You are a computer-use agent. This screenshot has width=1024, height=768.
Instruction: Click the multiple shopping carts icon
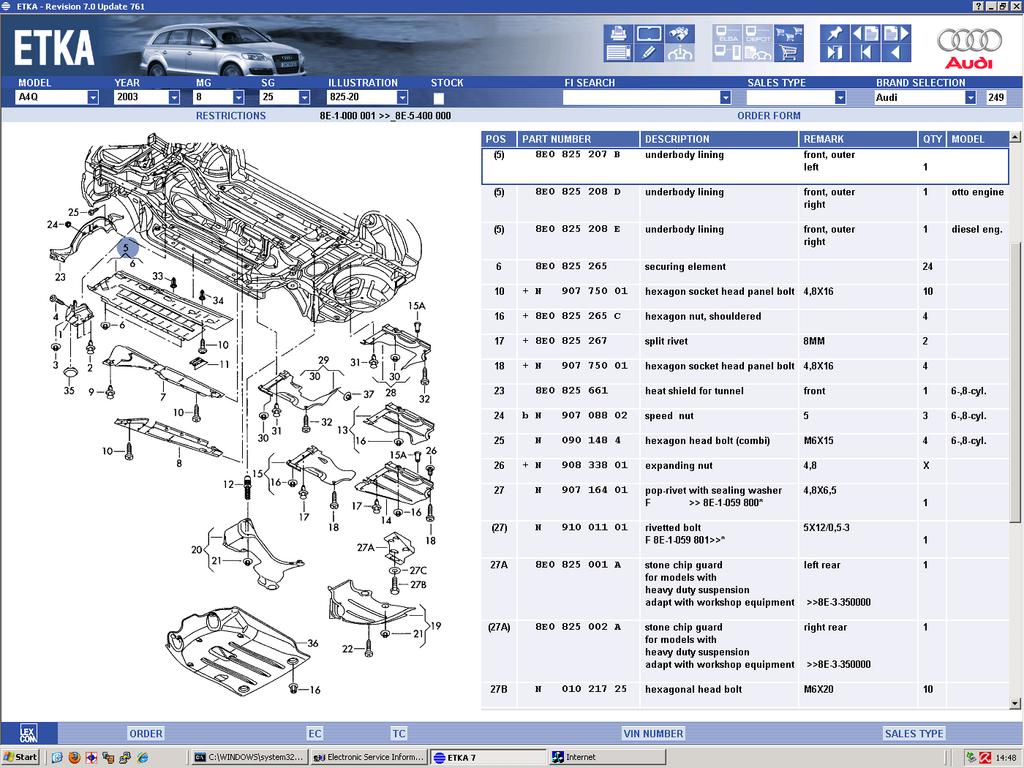point(790,33)
